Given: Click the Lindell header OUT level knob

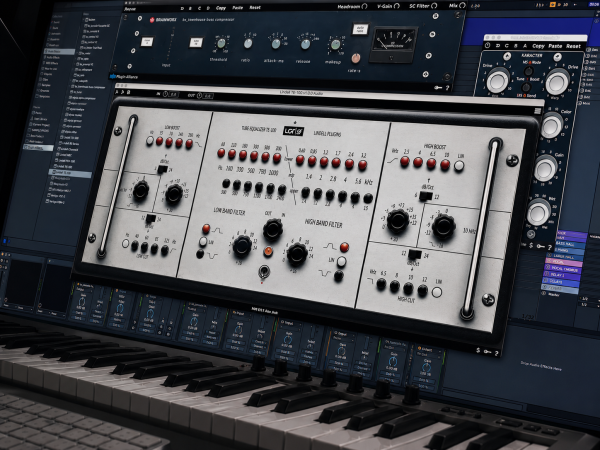Looking at the screenshot, I should pyautogui.click(x=200, y=95).
